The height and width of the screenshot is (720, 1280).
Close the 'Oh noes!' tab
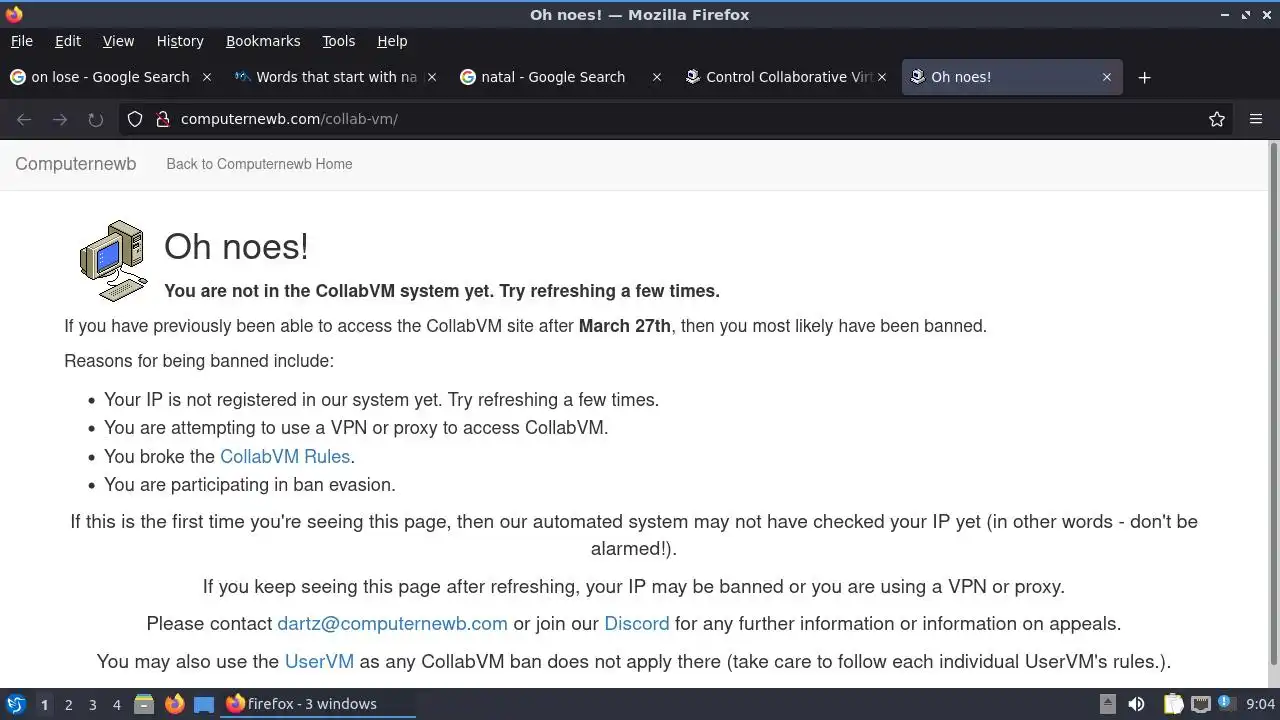(1107, 77)
